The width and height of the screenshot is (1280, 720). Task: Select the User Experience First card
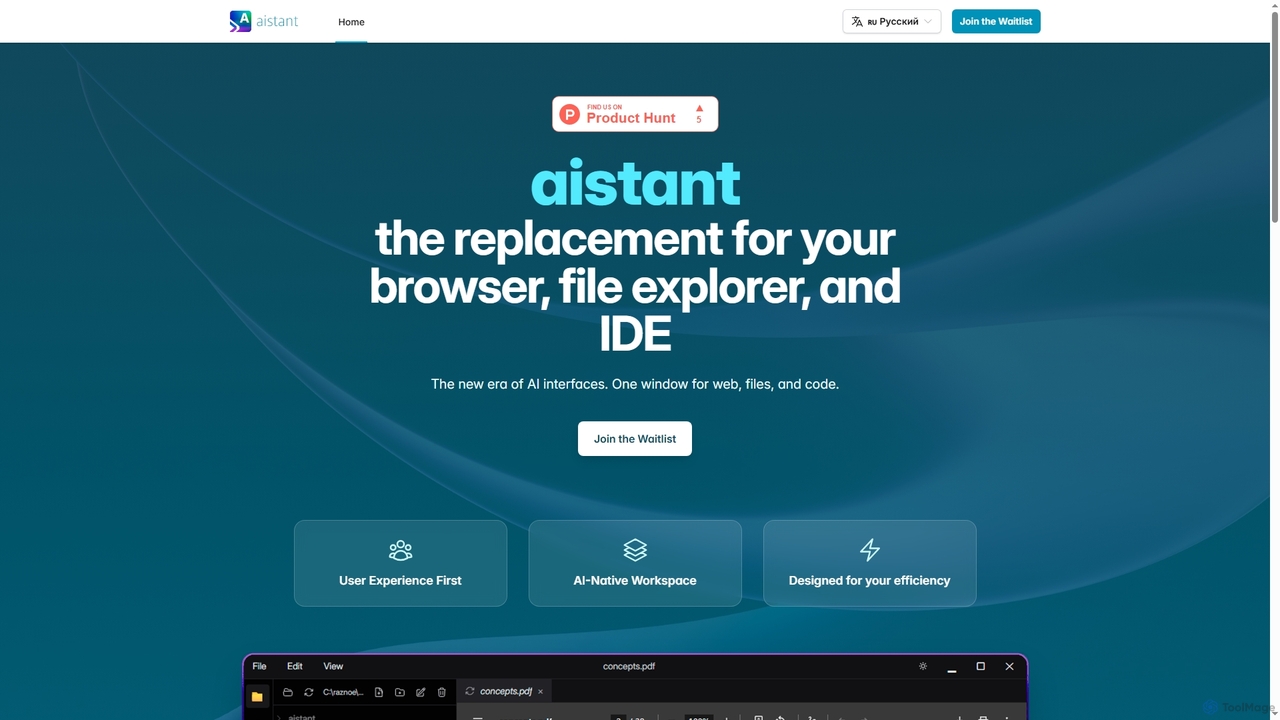[400, 563]
